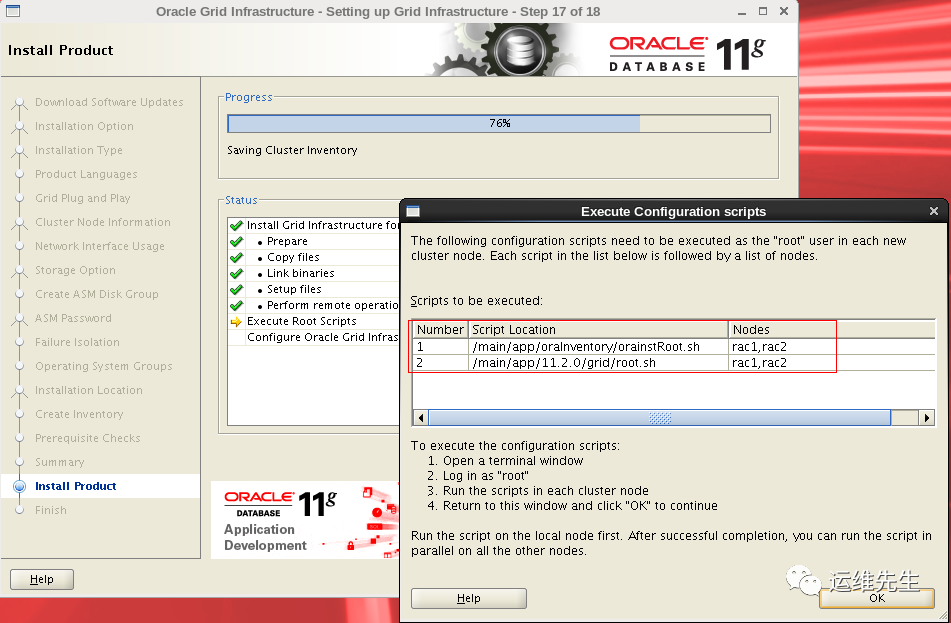Click green check icon beside Copy files
This screenshot has width=951, height=623.
coord(236,257)
